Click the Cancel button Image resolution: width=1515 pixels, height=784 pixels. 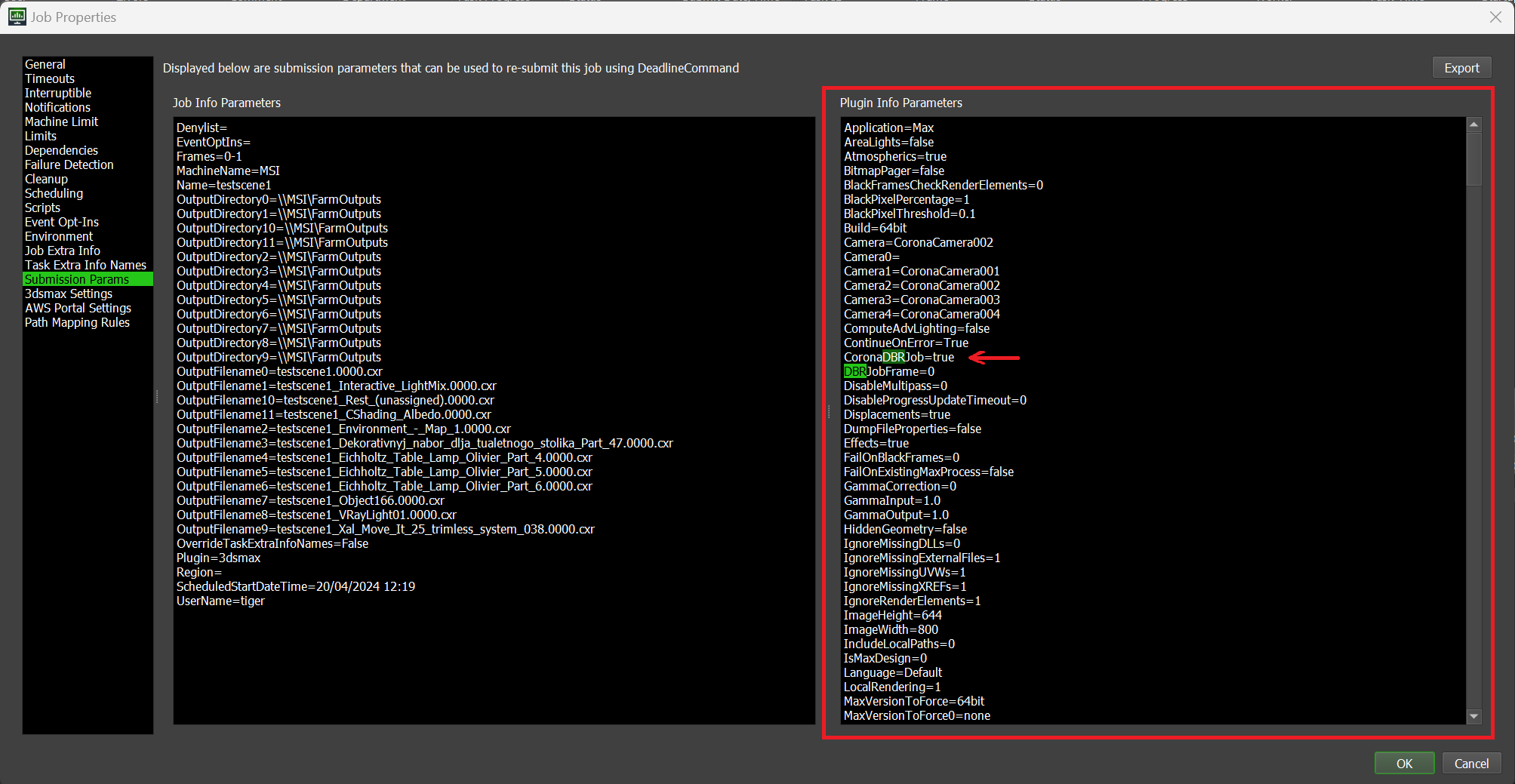(1471, 764)
